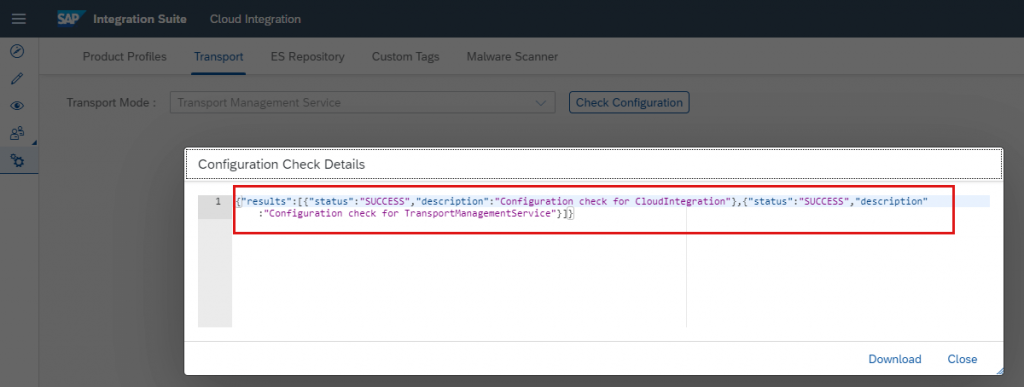
Task: Select the Transport Management Service combo box
Action: pyautogui.click(x=362, y=102)
